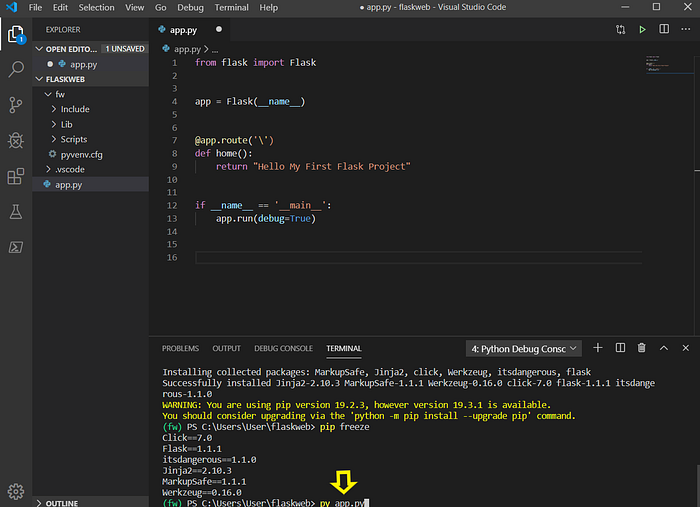
Task: Open the Extensions view
Action: [x=16, y=177]
